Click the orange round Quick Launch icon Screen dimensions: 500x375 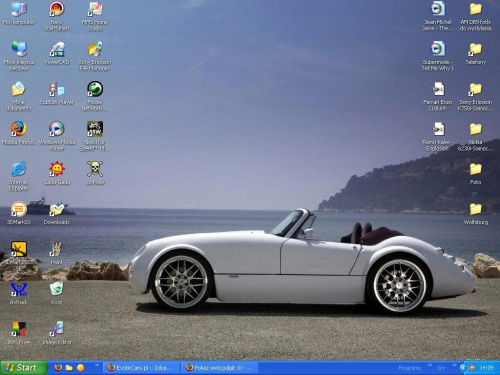pyautogui.click(x=81, y=368)
